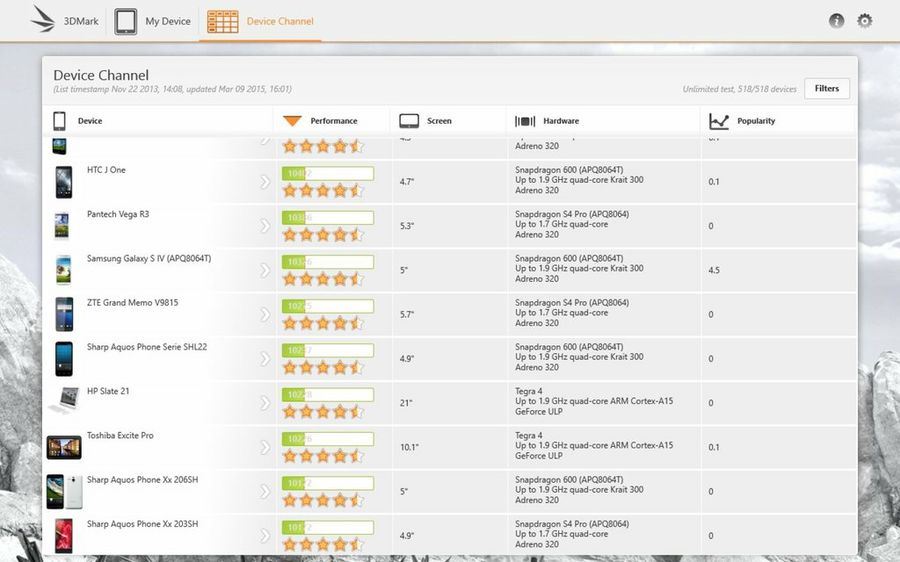900x562 pixels.
Task: Open the Filters button
Action: (826, 88)
